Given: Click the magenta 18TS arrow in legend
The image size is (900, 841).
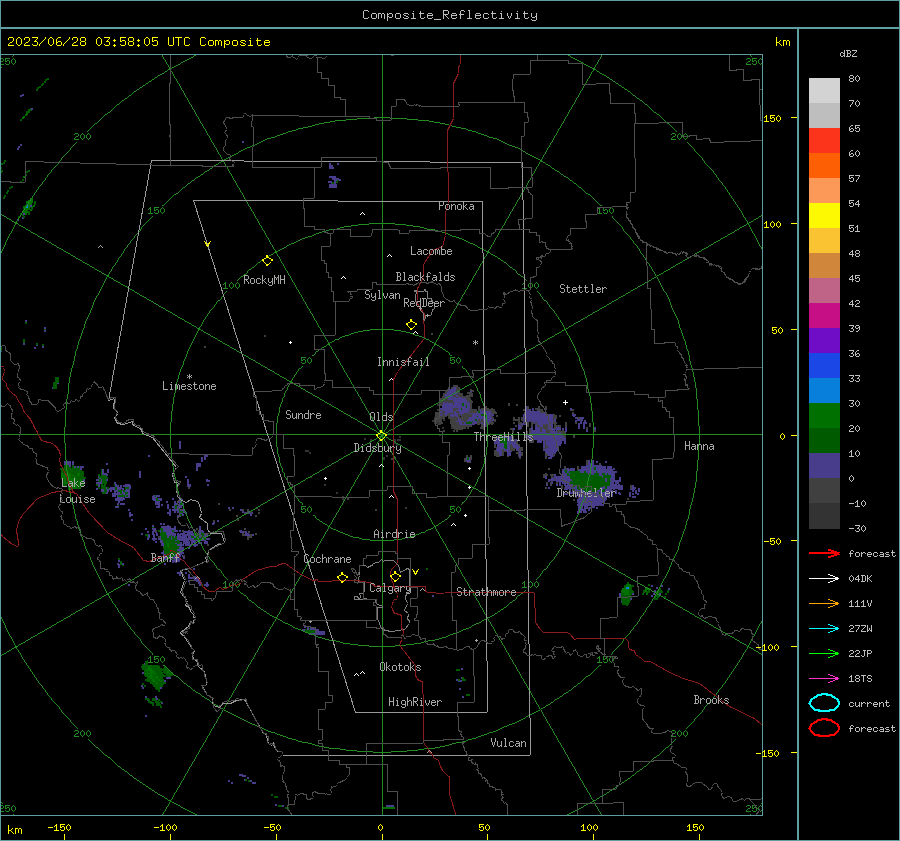Looking at the screenshot, I should click(x=824, y=679).
